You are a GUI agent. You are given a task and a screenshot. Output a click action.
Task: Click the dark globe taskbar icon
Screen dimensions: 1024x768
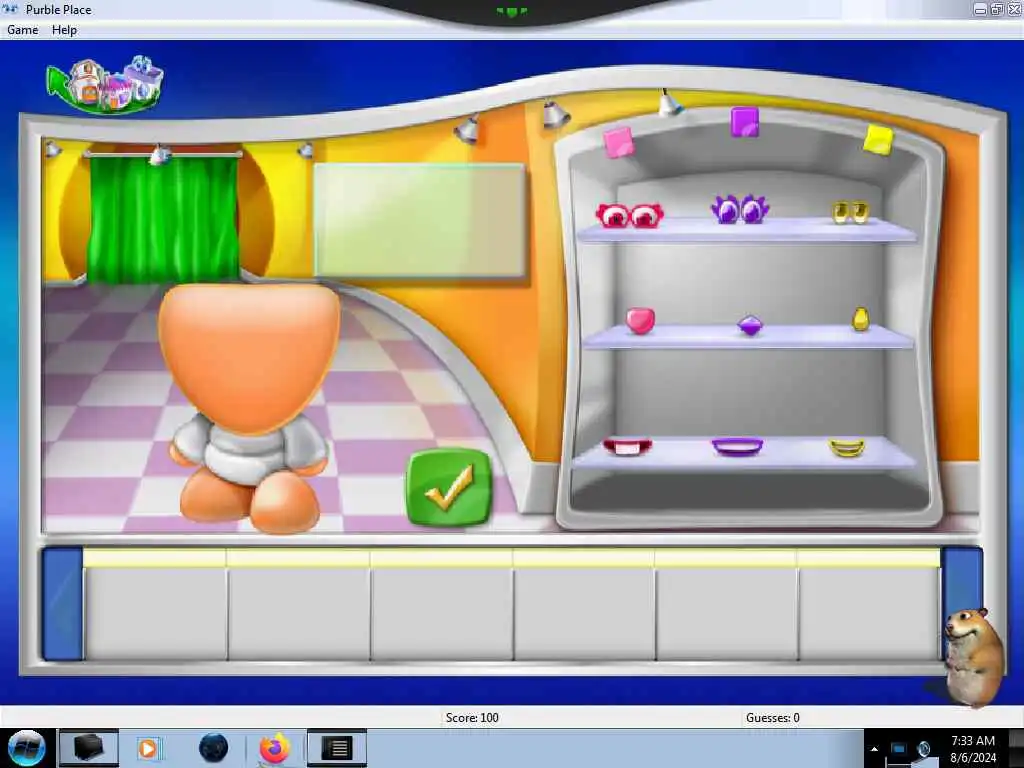214,748
